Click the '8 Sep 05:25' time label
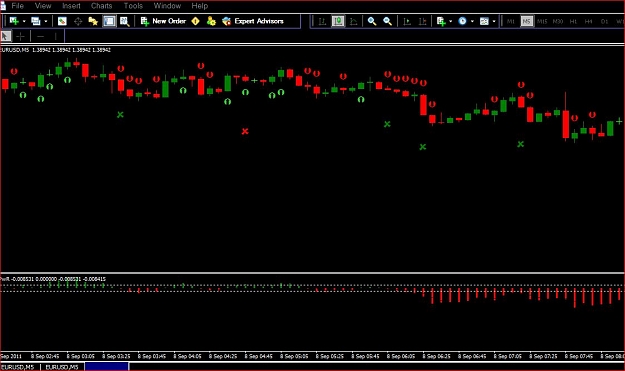Image resolution: width=625 pixels, height=371 pixels. pos(330,356)
